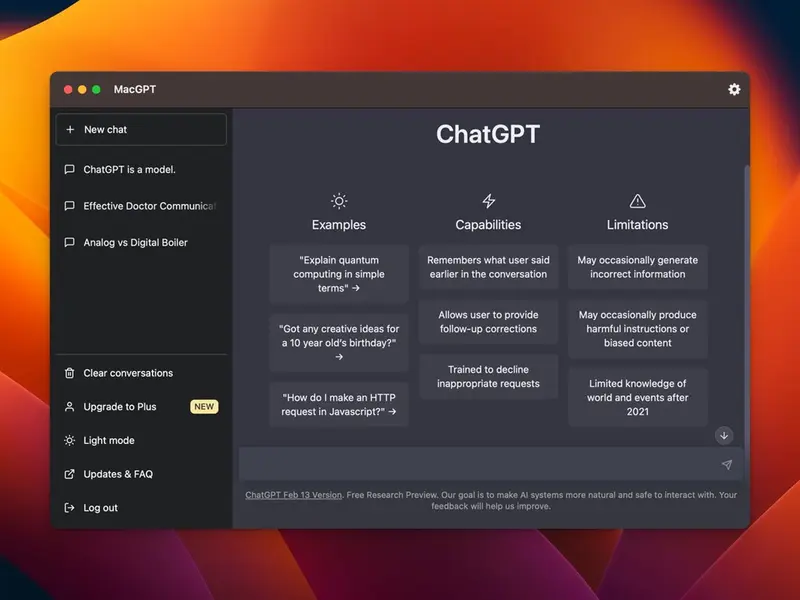This screenshot has height=600, width=800.
Task: Click 'May occasionally generate incorrect information' card
Action: tap(638, 267)
